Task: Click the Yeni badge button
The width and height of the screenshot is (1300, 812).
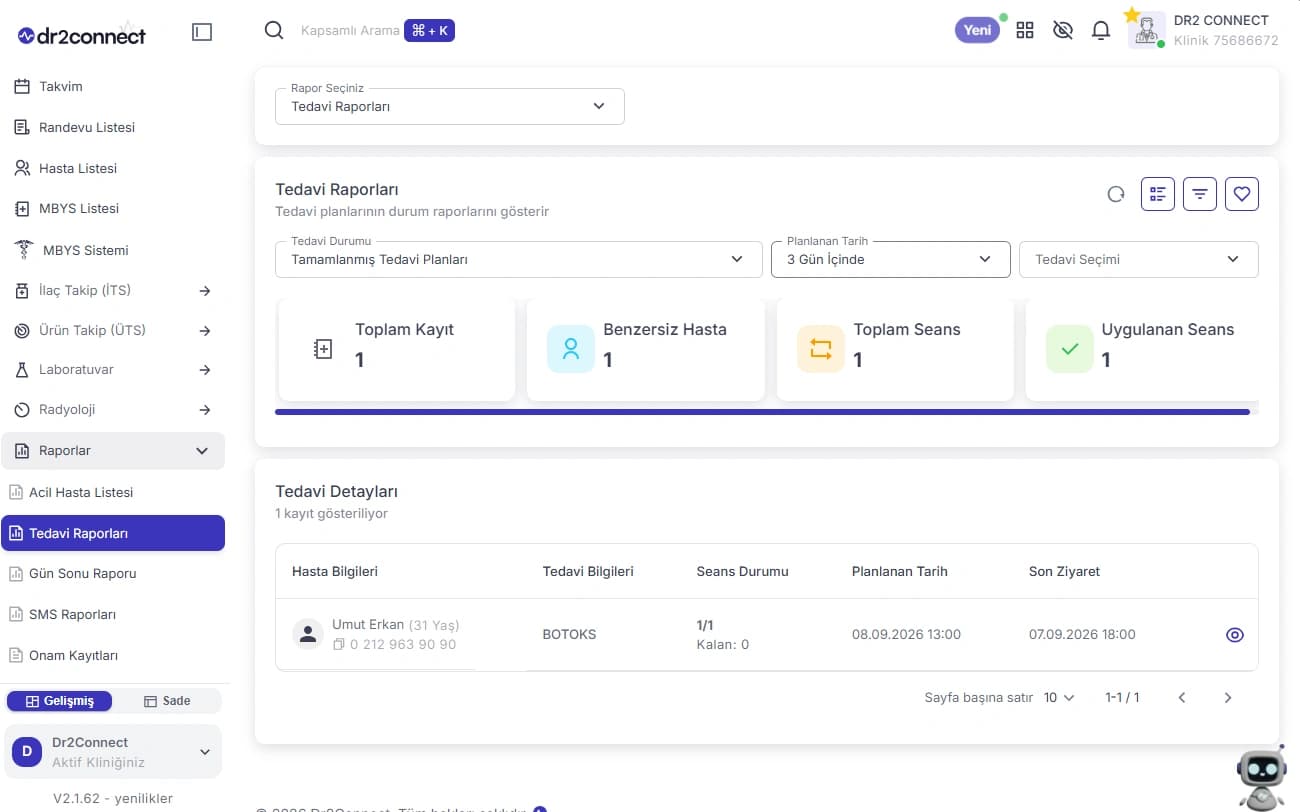Action: click(x=977, y=30)
